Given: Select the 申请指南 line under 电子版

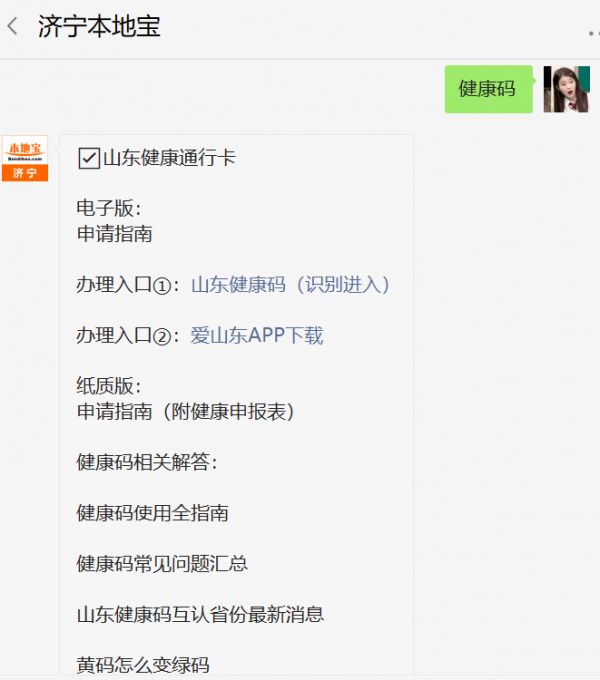Looking at the screenshot, I should (114, 234).
